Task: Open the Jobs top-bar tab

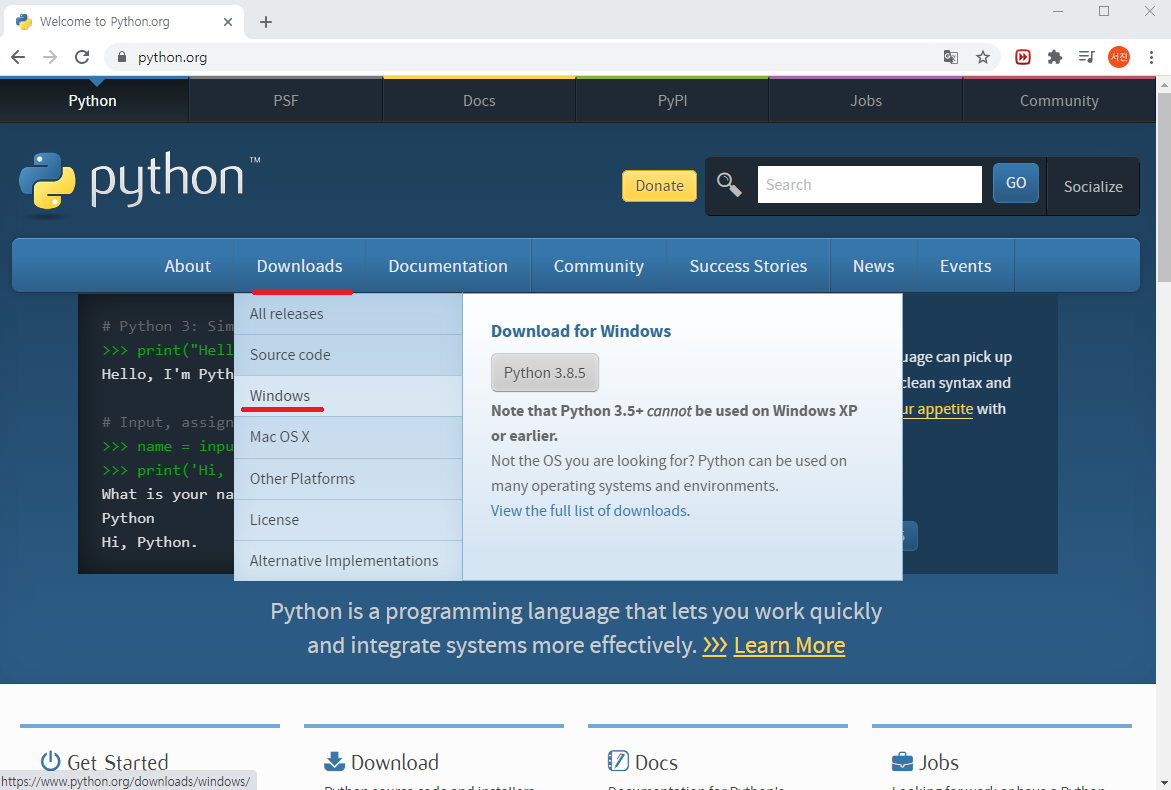Action: coord(866,101)
